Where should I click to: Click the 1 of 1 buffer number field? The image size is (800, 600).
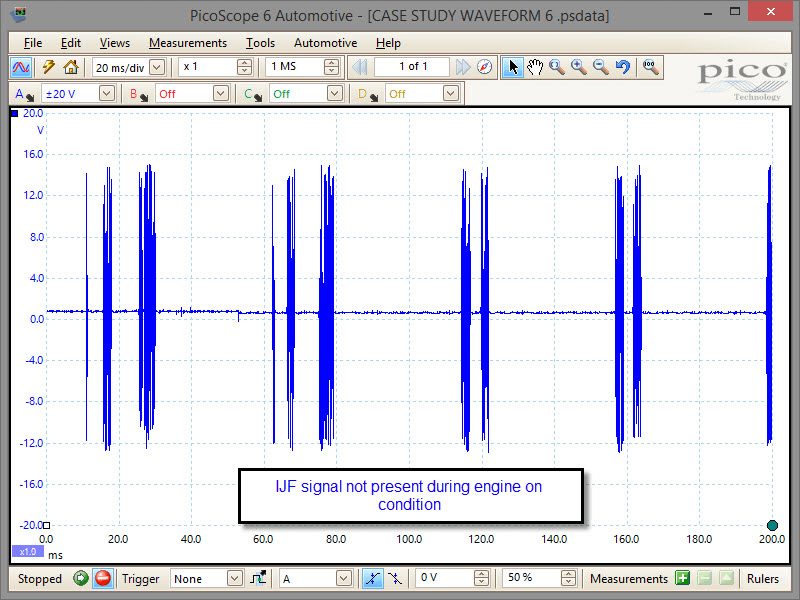click(413, 67)
